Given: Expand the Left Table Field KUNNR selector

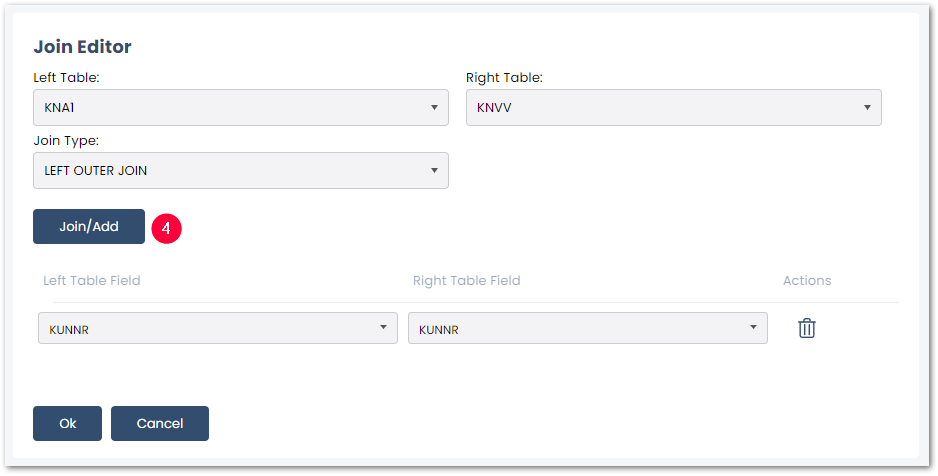Looking at the screenshot, I should pyautogui.click(x=218, y=328).
